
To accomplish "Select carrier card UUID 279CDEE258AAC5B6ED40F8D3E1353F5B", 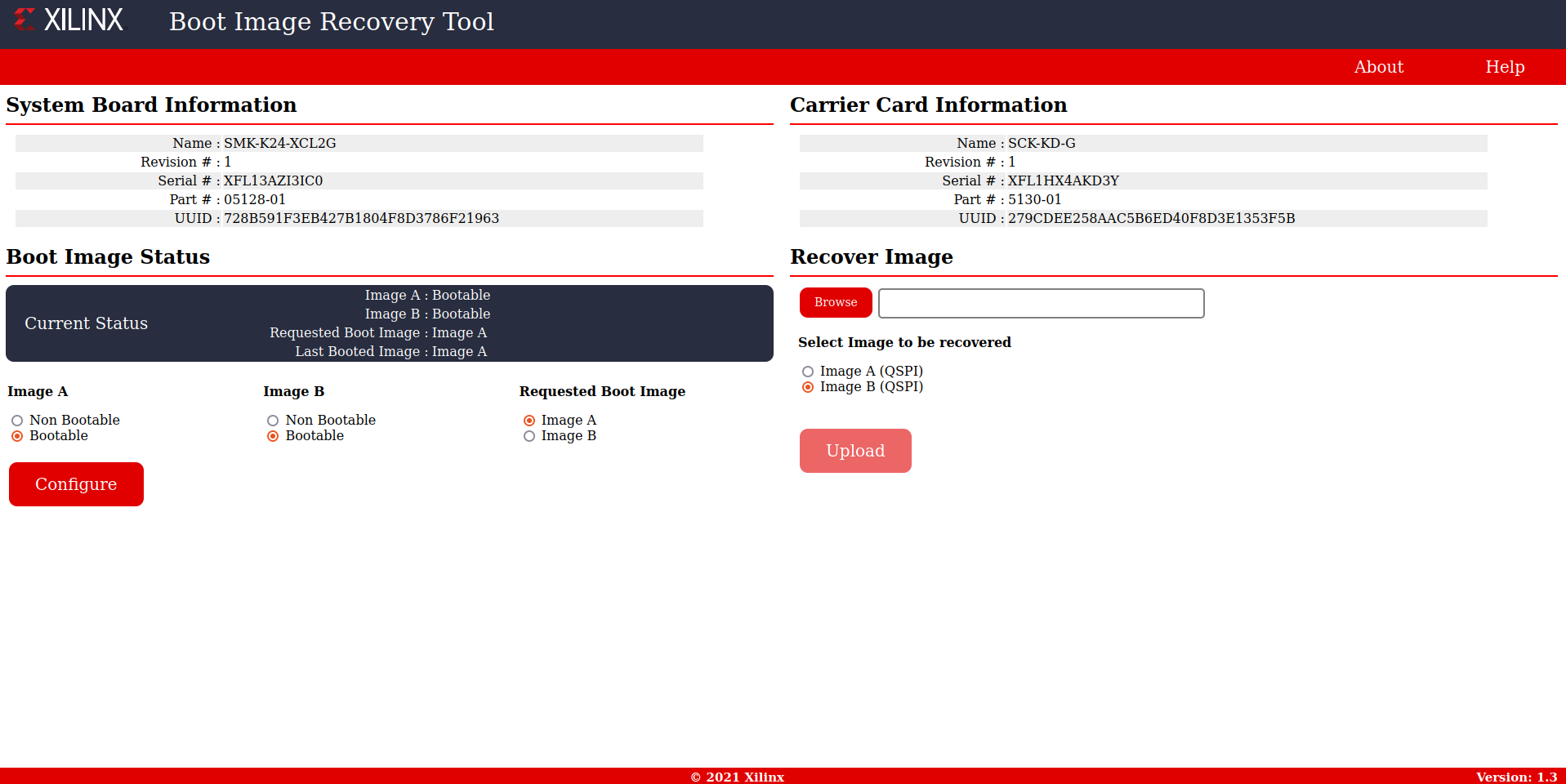I will (x=1151, y=218).
